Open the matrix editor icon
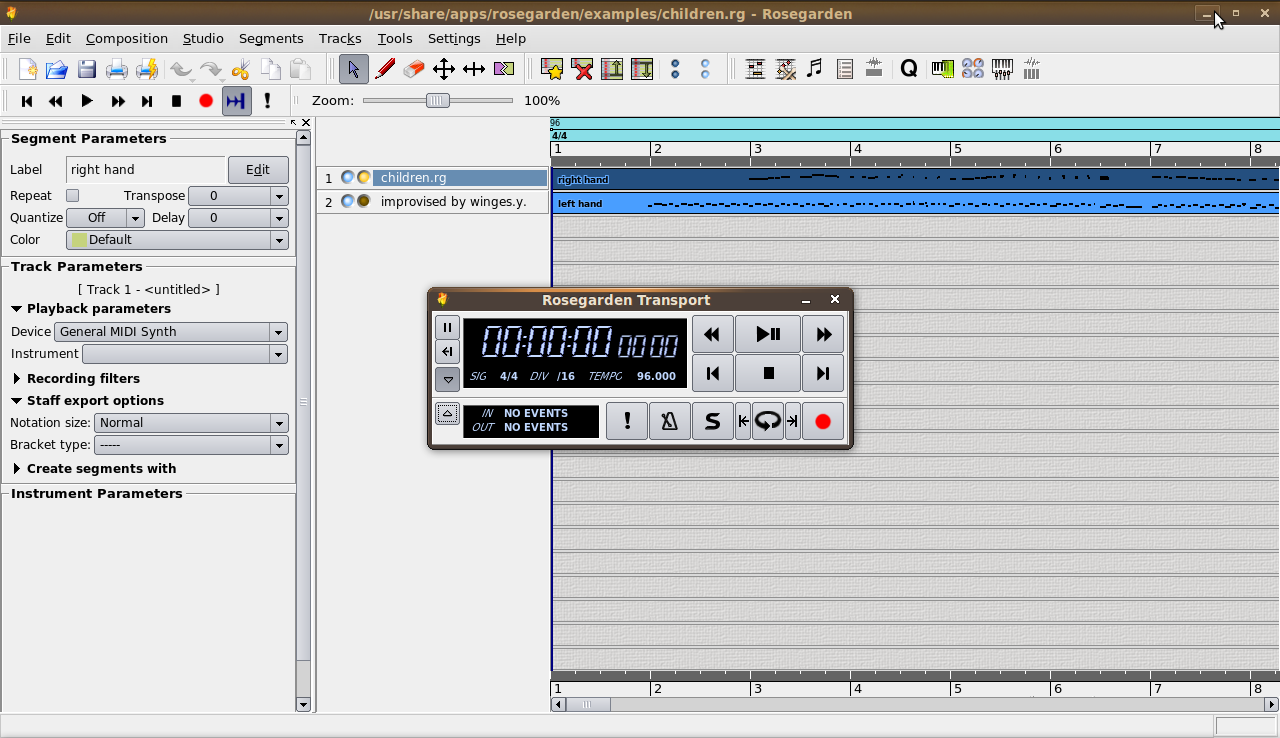The height and width of the screenshot is (738, 1280). (756, 69)
